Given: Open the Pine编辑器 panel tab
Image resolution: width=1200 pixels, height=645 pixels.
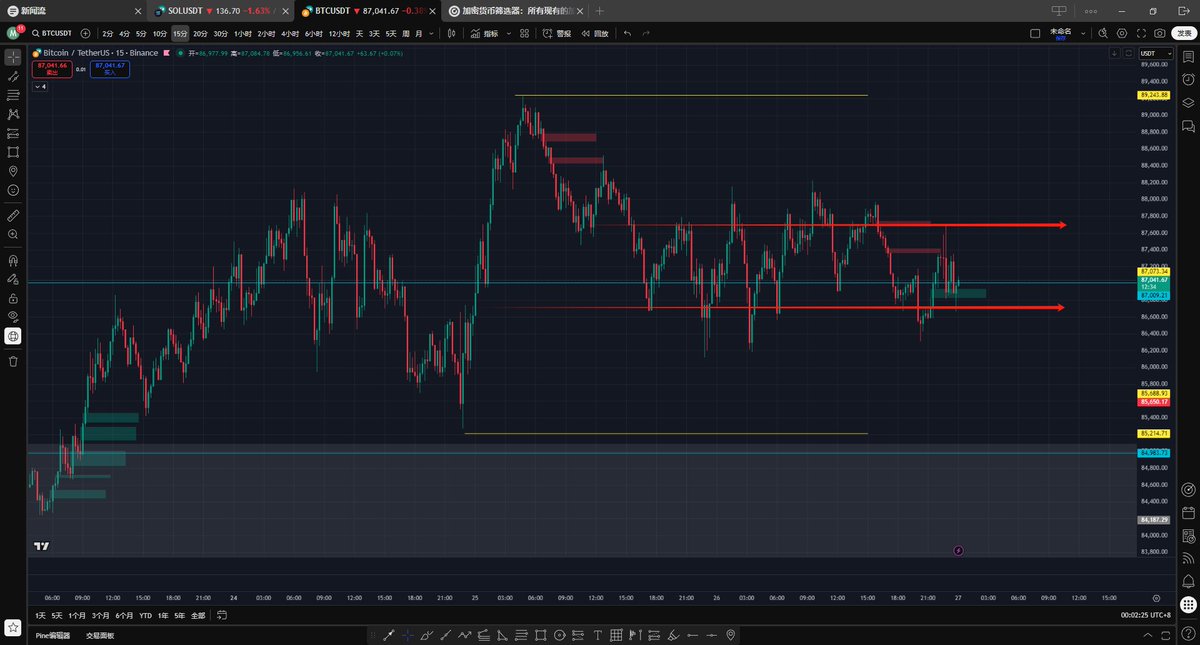Looking at the screenshot, I should [x=53, y=635].
